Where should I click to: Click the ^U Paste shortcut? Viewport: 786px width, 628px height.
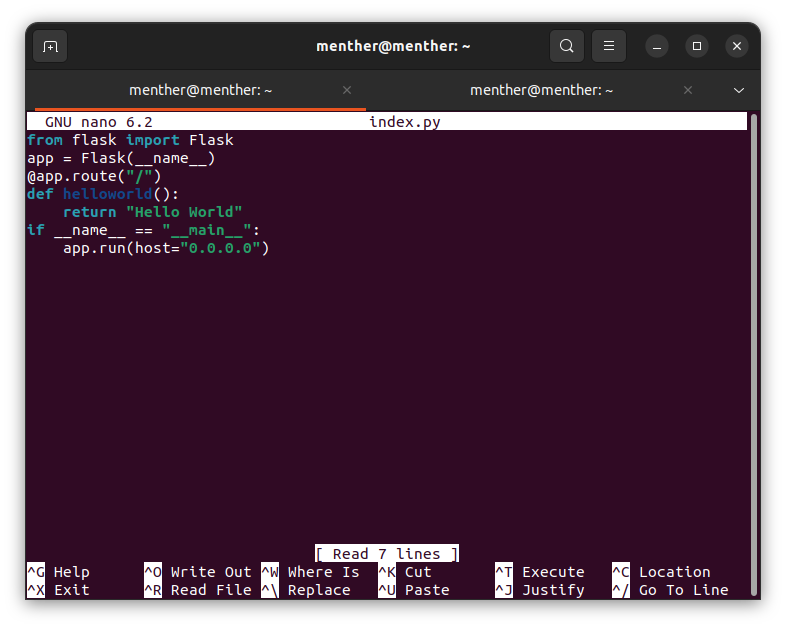coord(414,590)
